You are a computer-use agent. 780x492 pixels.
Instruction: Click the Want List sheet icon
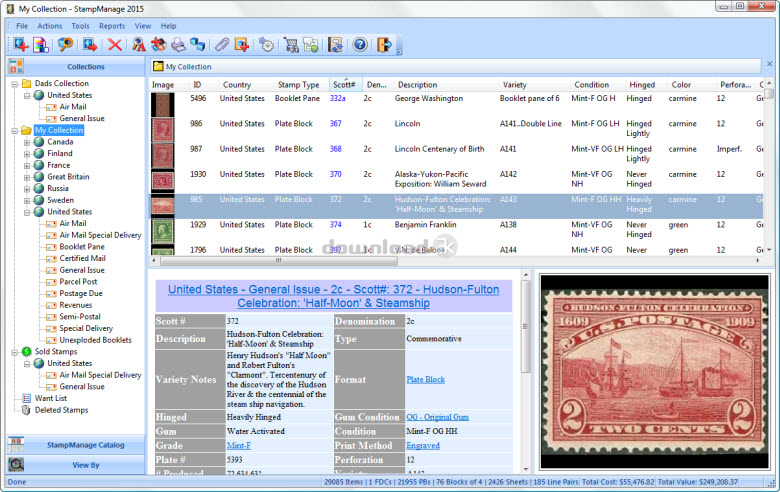pos(26,398)
